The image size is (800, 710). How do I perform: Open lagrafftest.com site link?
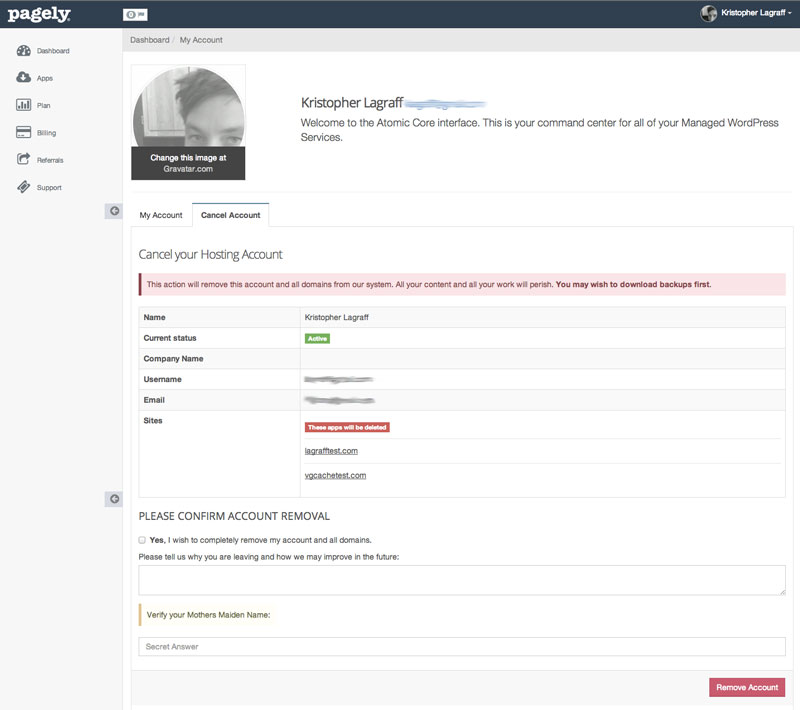tap(331, 451)
